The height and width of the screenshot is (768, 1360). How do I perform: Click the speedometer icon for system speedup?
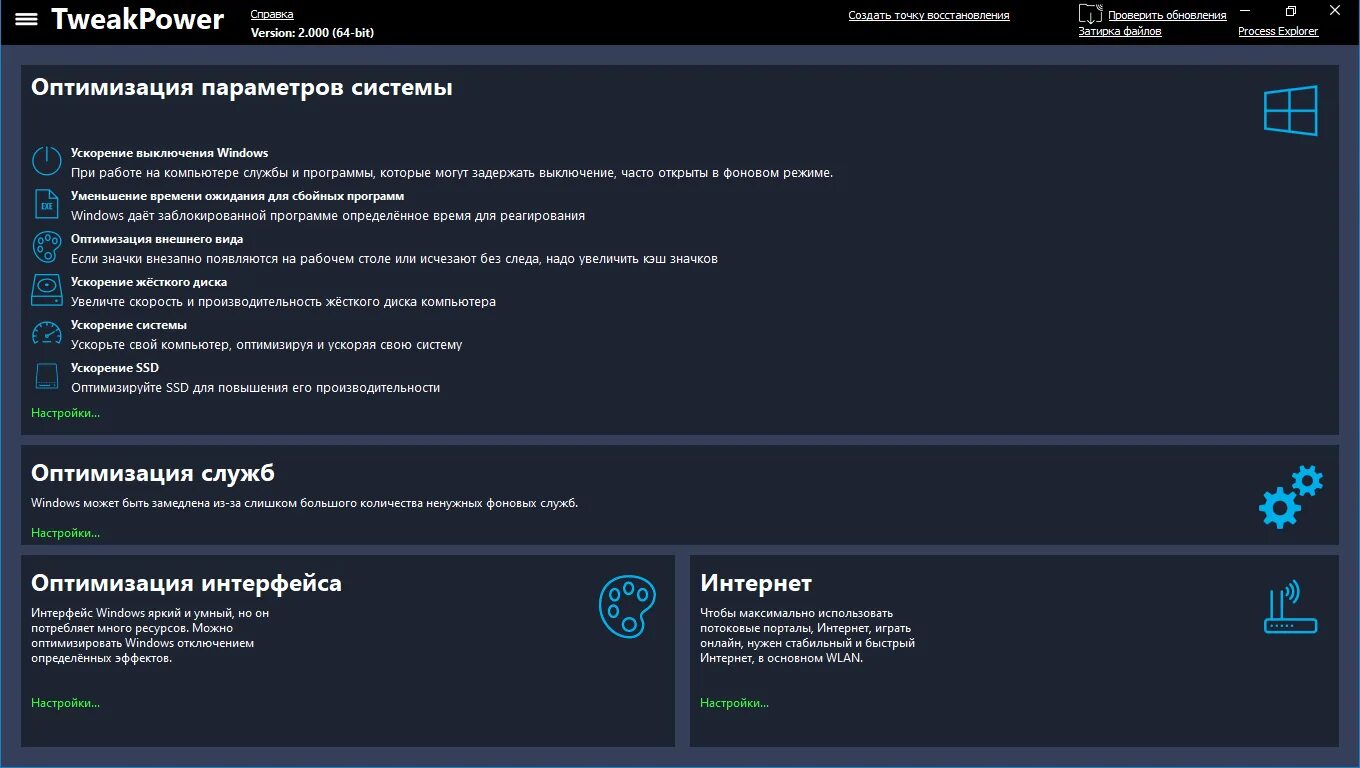click(x=47, y=333)
